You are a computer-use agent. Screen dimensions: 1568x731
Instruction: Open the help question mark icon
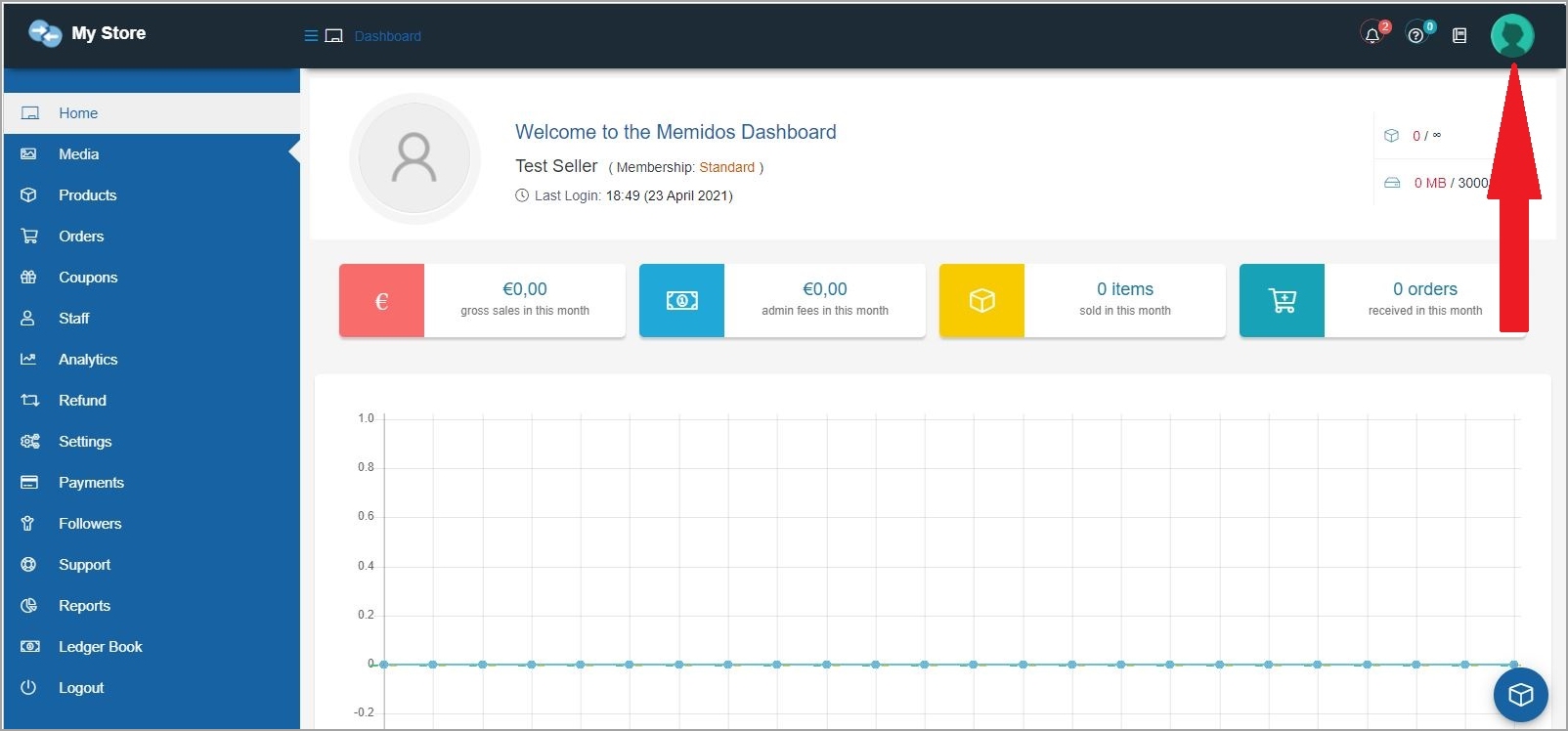point(1416,35)
